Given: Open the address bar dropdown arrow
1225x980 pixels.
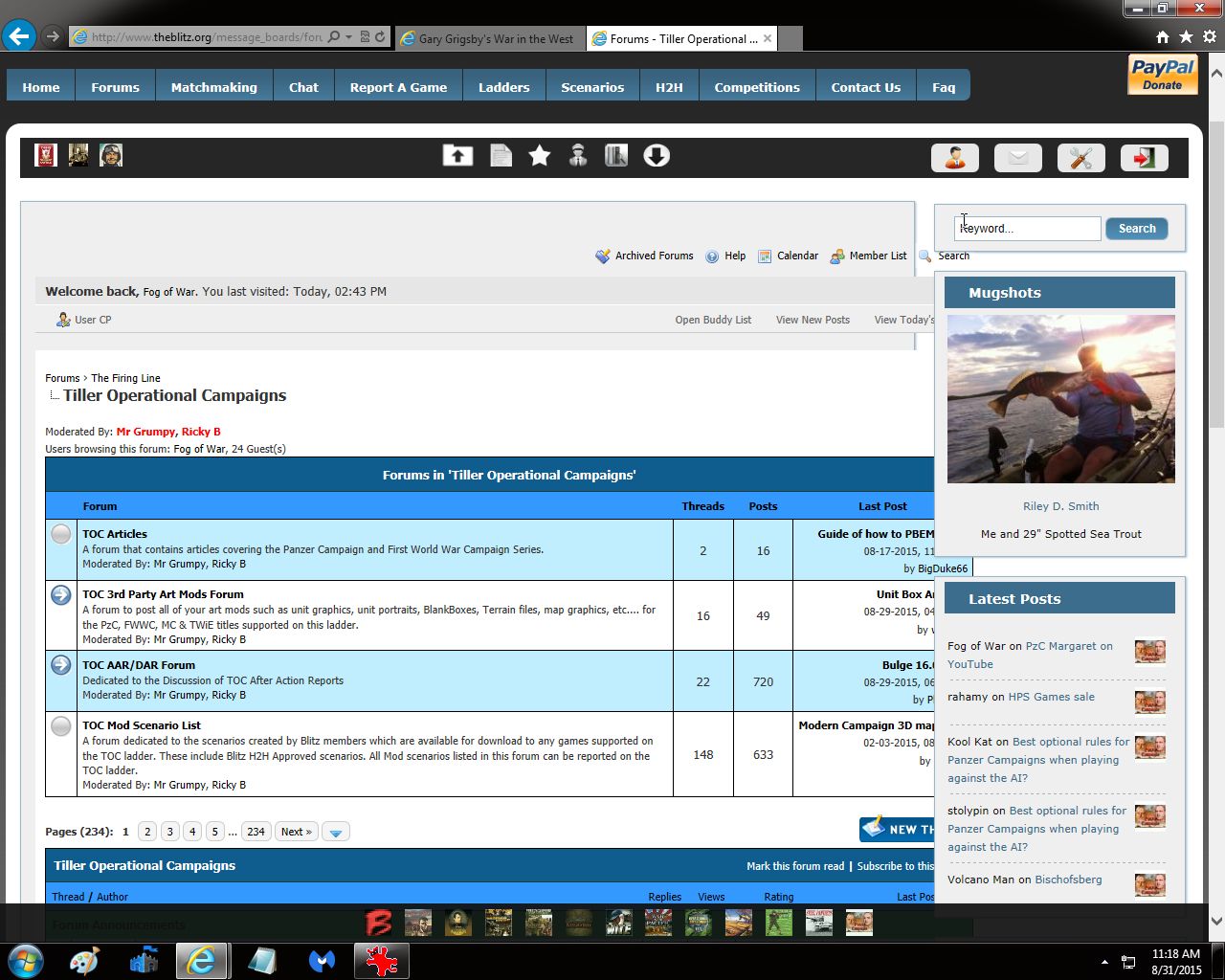Looking at the screenshot, I should [349, 37].
